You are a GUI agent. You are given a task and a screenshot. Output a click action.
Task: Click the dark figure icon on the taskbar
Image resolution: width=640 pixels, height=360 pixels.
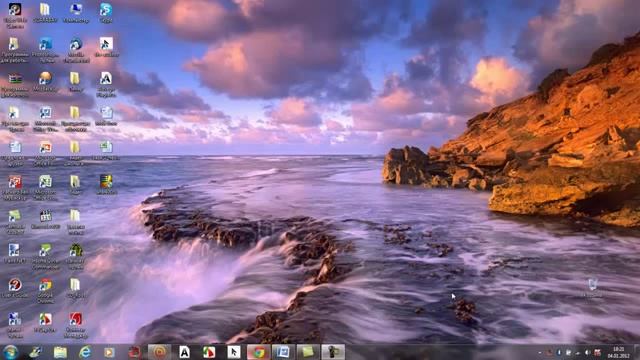tap(333, 352)
